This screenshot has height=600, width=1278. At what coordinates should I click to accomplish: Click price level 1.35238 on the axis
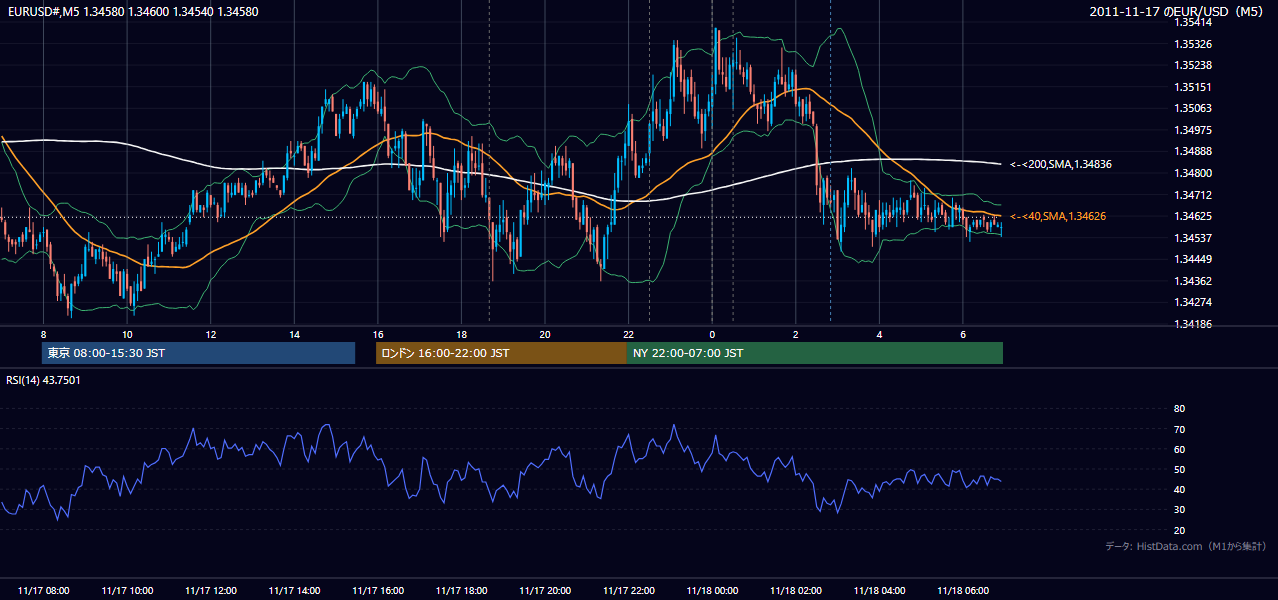(x=1193, y=65)
